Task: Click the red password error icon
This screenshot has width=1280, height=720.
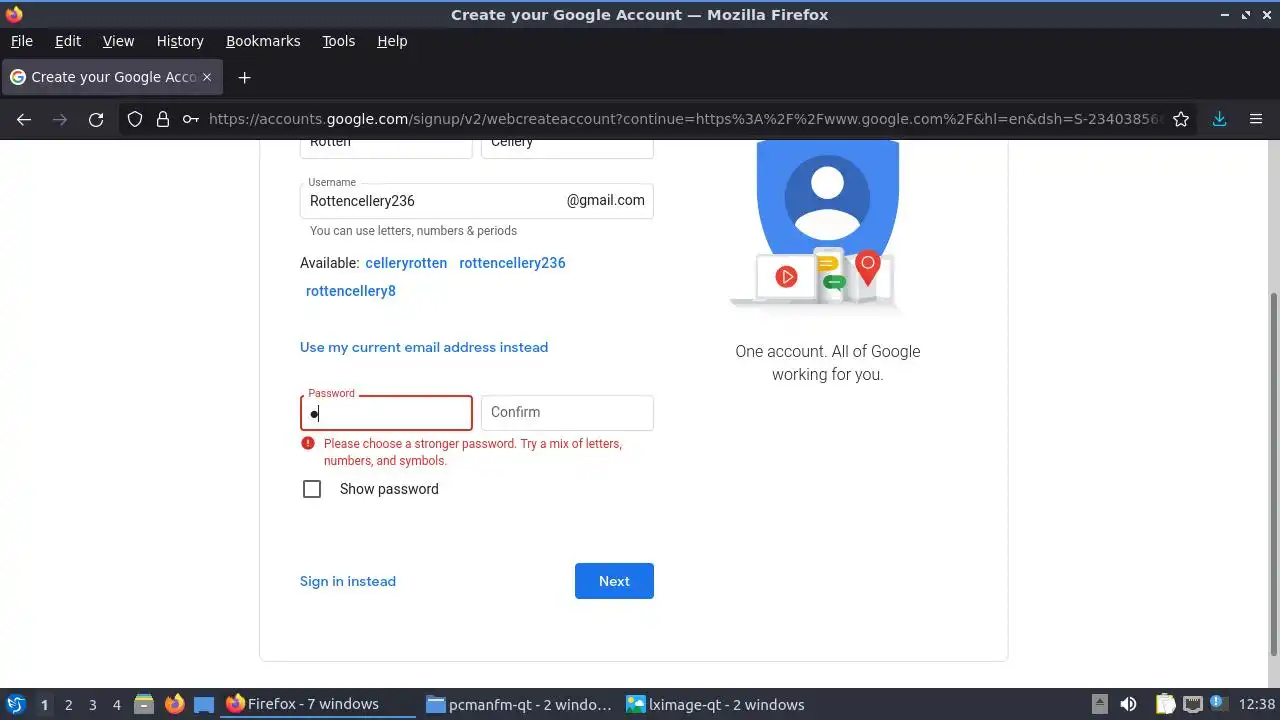Action: [x=308, y=443]
